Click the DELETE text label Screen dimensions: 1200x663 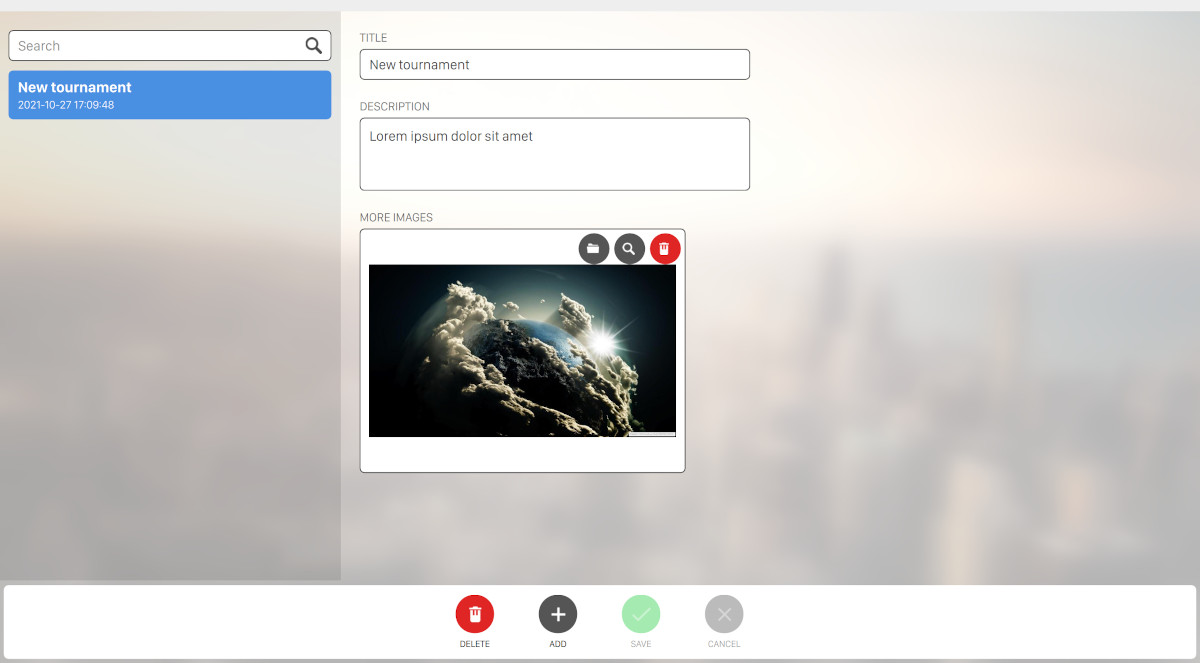pyautogui.click(x=475, y=644)
